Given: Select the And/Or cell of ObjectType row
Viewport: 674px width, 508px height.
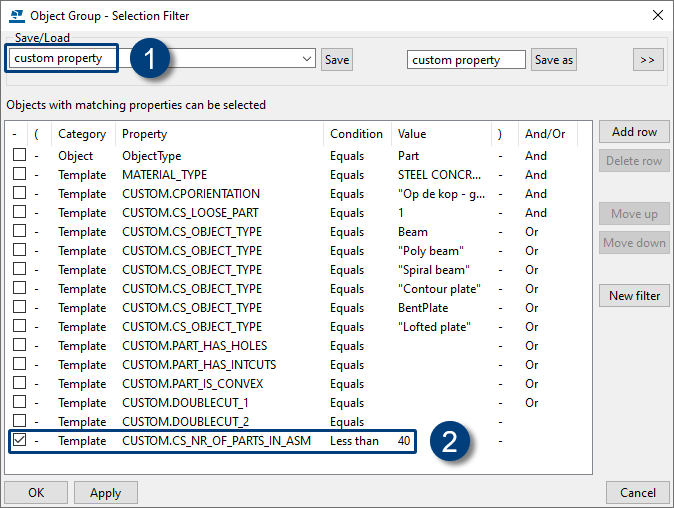Looking at the screenshot, I should pyautogui.click(x=536, y=156).
